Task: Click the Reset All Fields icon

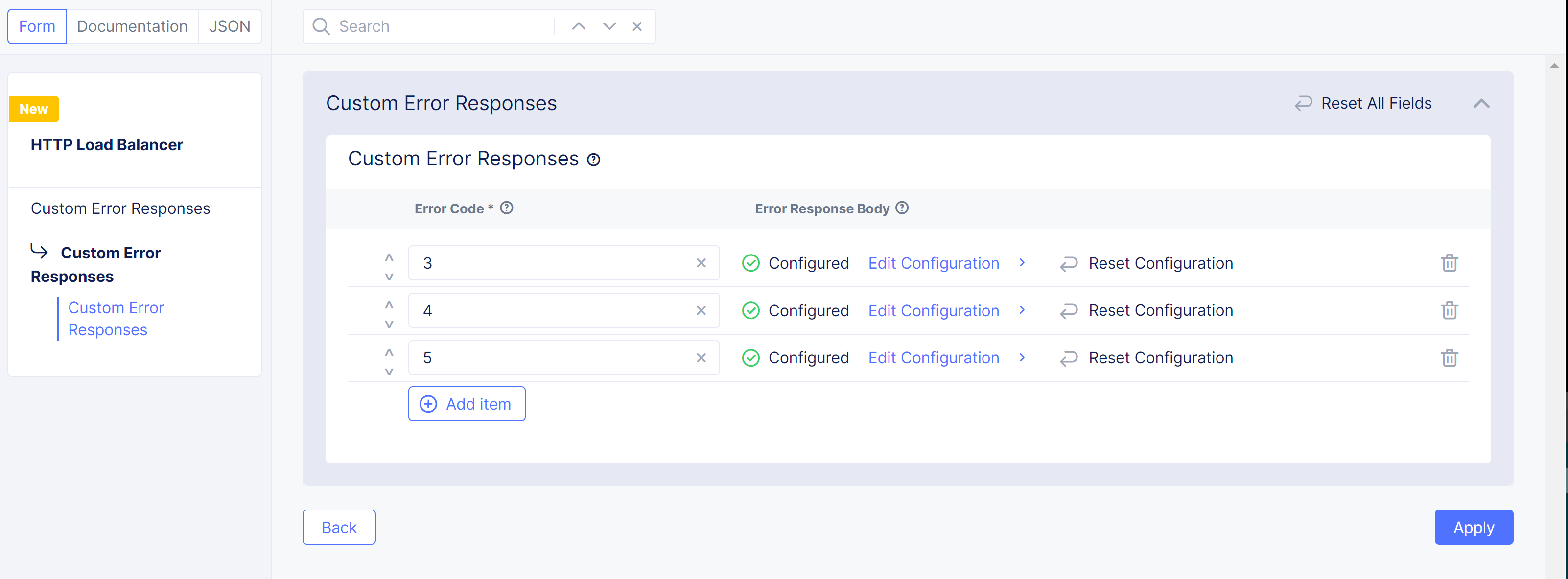Action: pos(1303,103)
